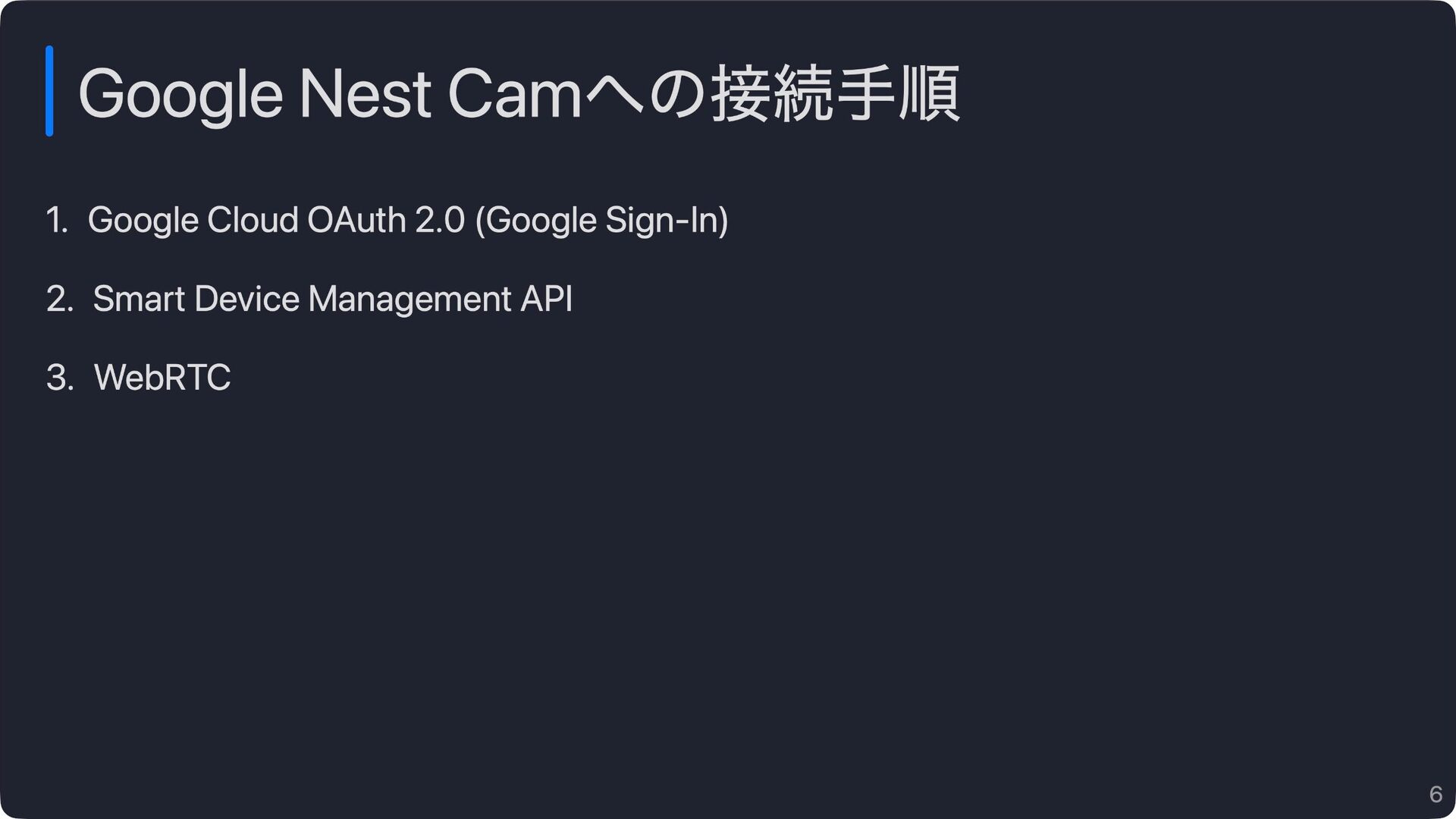Click the word Cloud in first item
Screen dimensions: 1456x819
(x=253, y=221)
